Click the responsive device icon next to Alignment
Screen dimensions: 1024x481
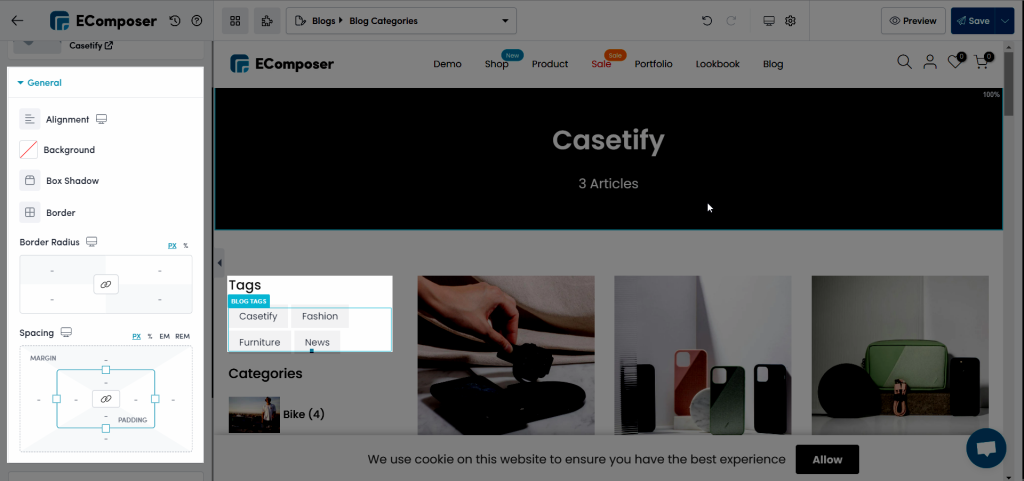[x=101, y=119]
